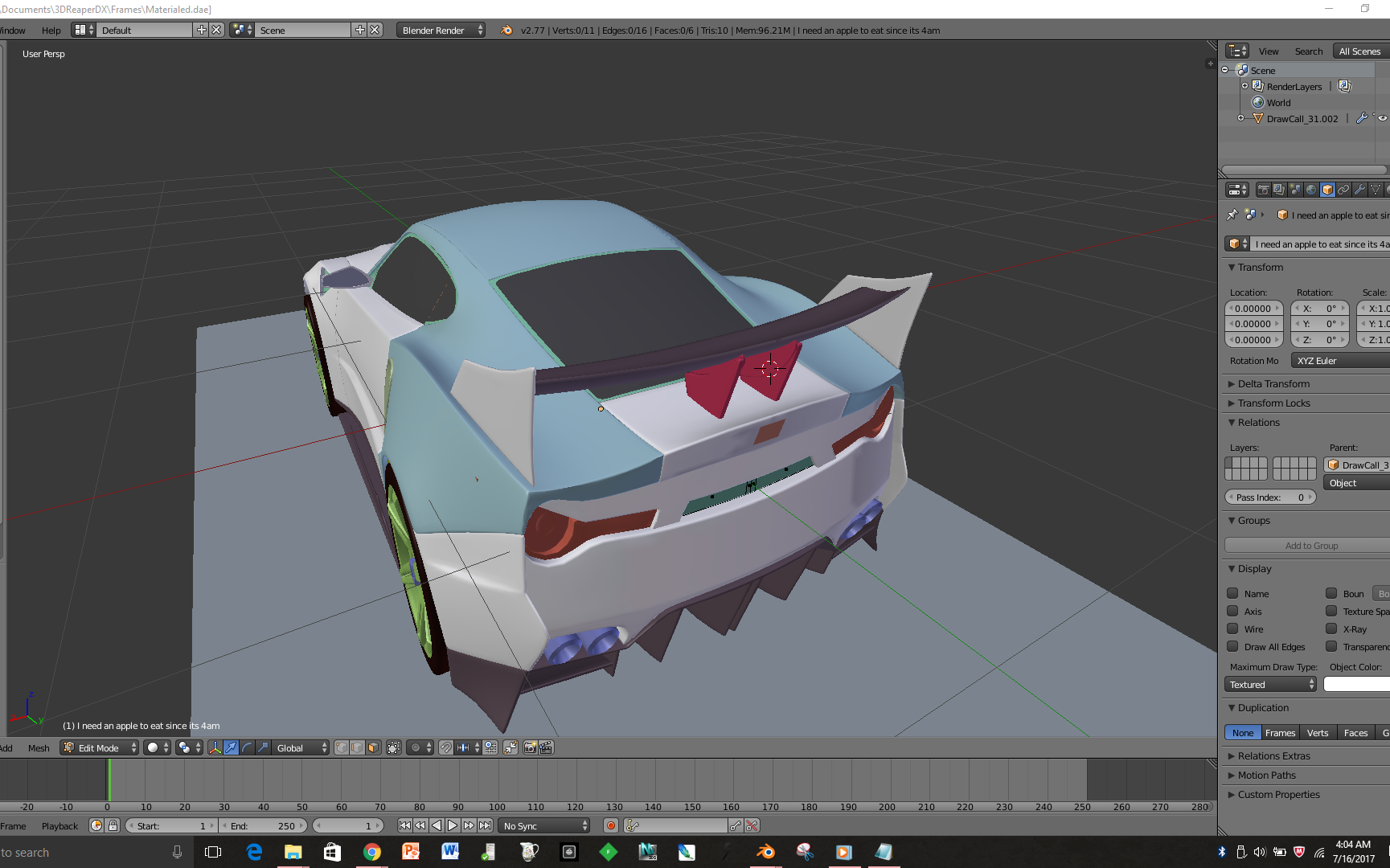Open the Modifiers wrench properties tab
The width and height of the screenshot is (1390, 868).
click(1359, 190)
